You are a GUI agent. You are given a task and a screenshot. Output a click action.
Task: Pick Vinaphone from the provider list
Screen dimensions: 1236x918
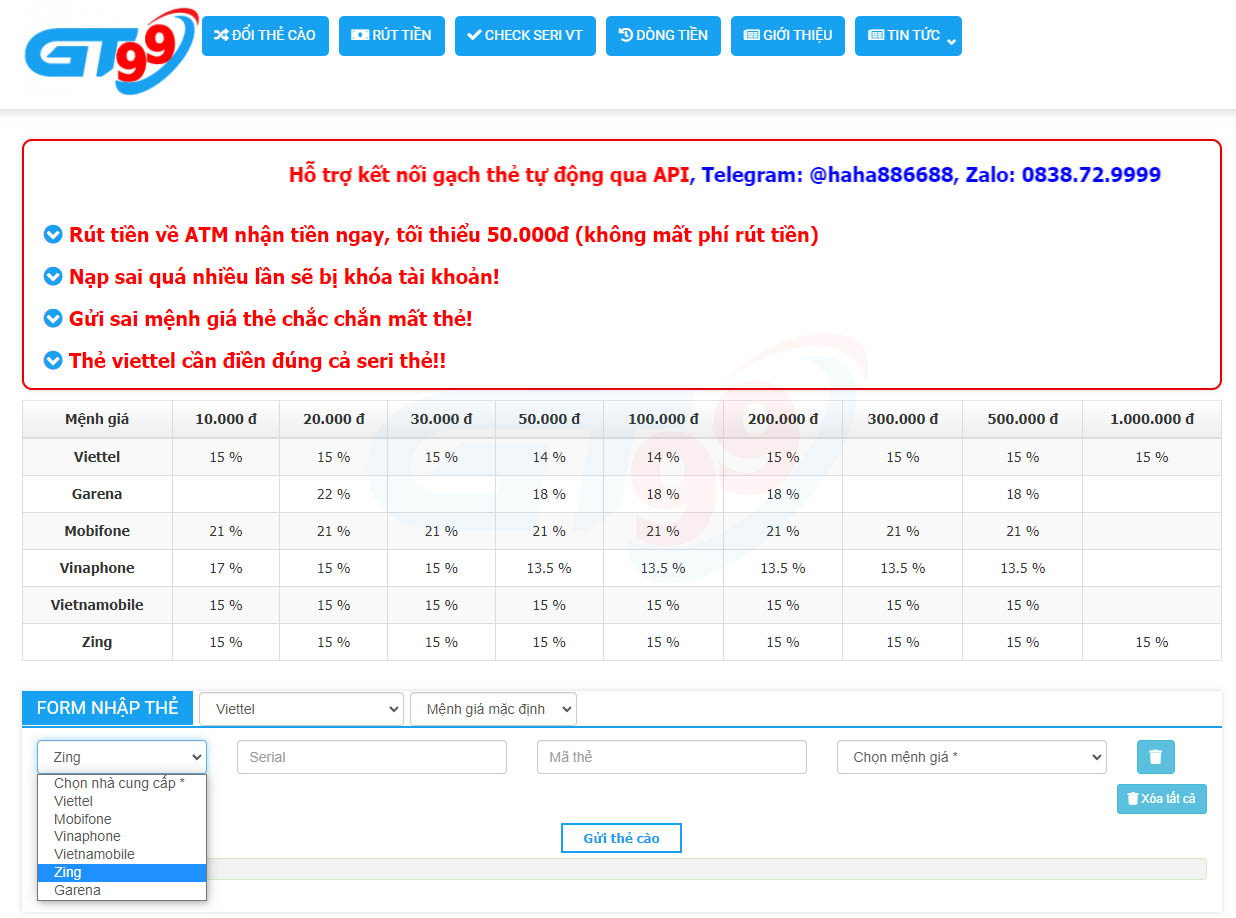122,836
